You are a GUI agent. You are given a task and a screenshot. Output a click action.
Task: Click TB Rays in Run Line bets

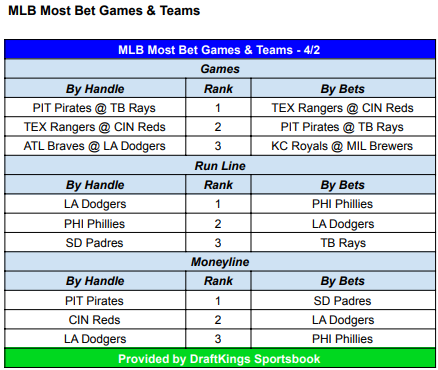tap(343, 243)
